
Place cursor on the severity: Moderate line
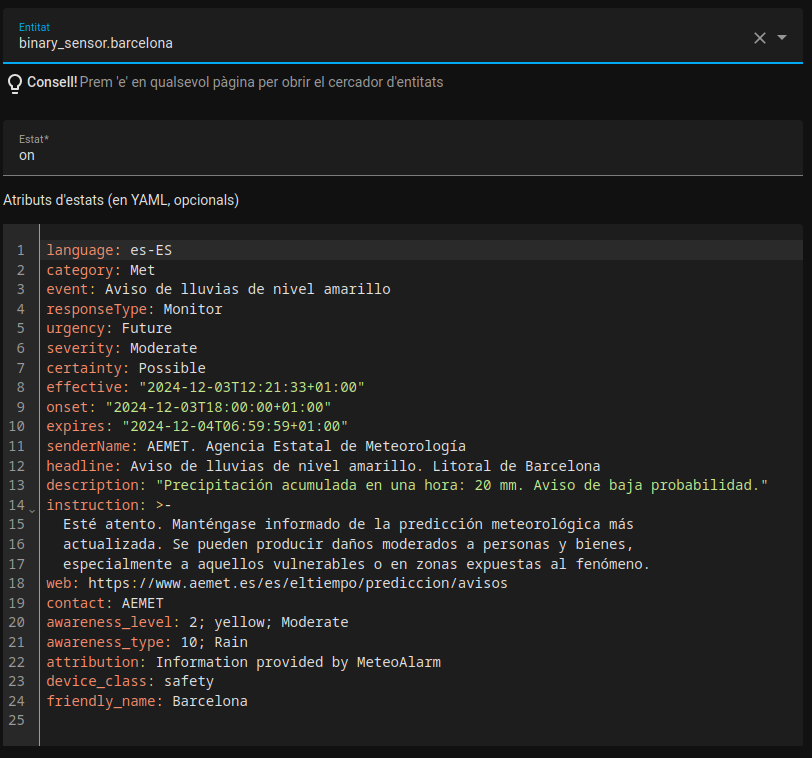click(121, 348)
